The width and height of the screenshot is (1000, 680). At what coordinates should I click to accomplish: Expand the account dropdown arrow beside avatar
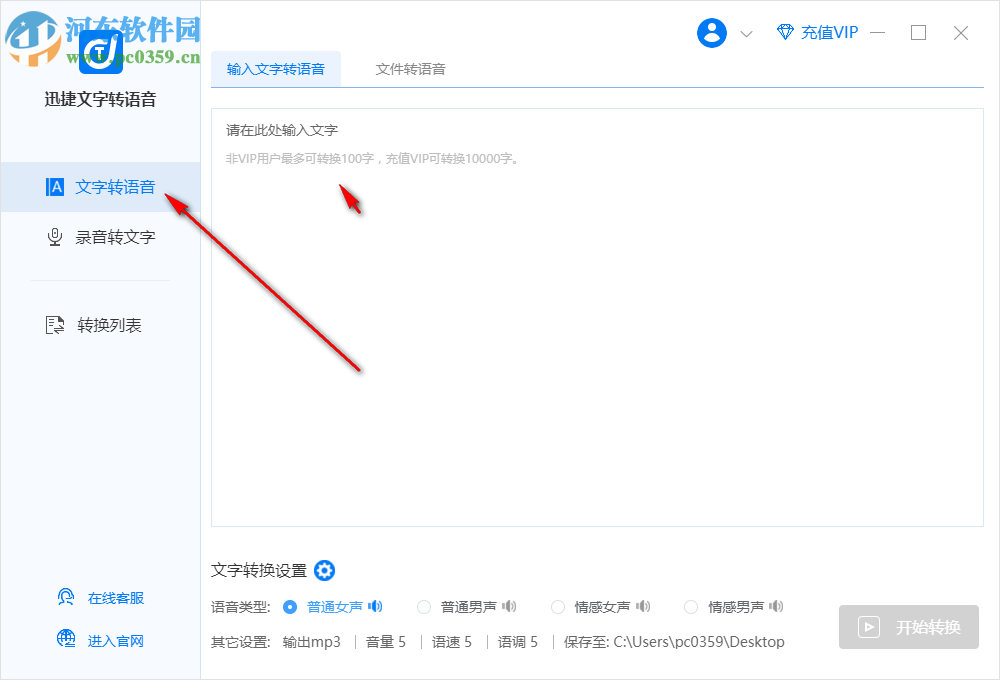[746, 33]
